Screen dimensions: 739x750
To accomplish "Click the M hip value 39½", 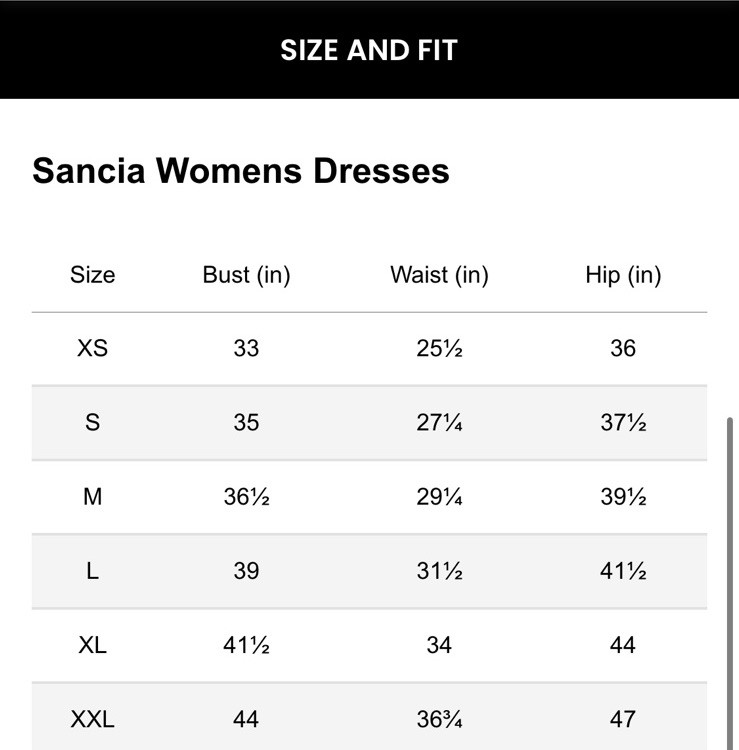I will 623,496.
